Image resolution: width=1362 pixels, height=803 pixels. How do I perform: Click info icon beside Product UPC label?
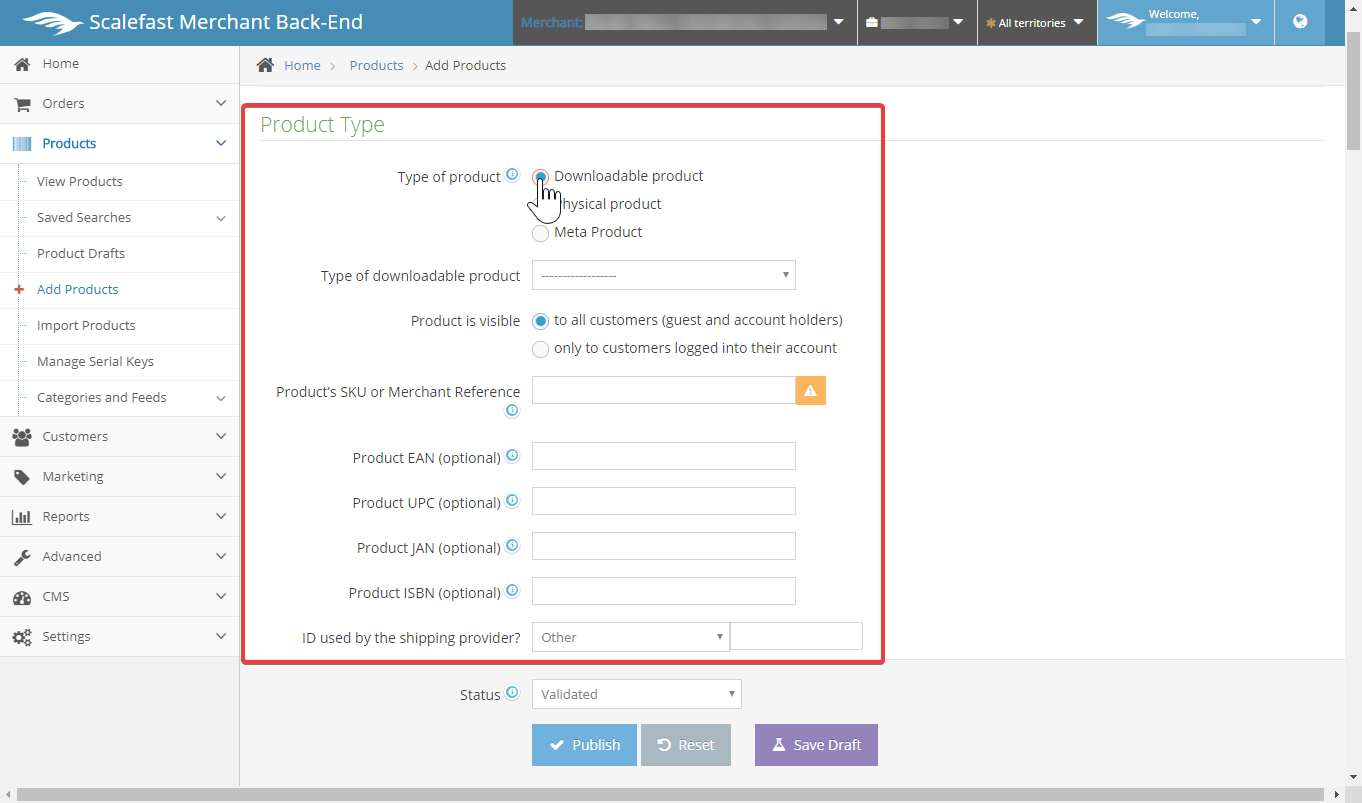click(512, 501)
